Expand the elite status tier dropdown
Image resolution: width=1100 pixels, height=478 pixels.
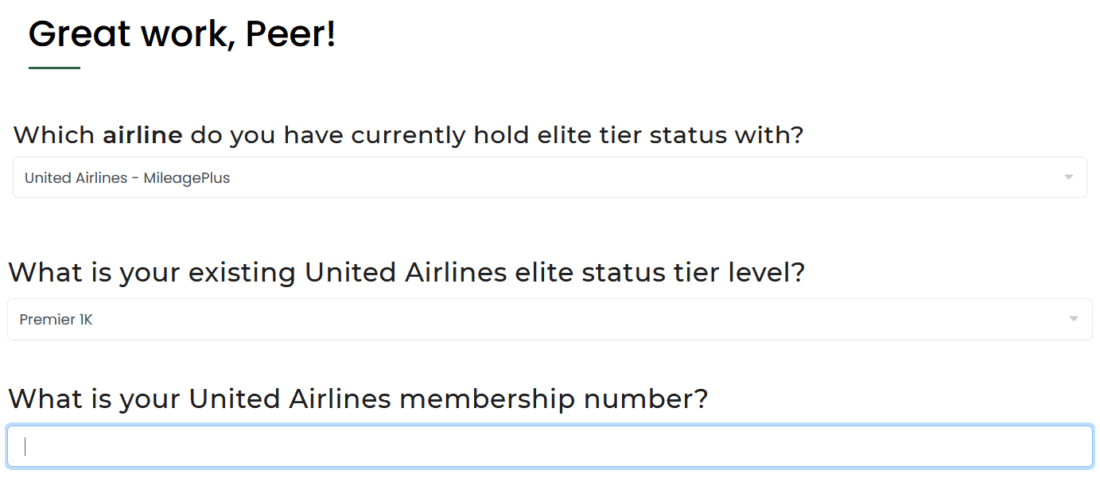(549, 320)
